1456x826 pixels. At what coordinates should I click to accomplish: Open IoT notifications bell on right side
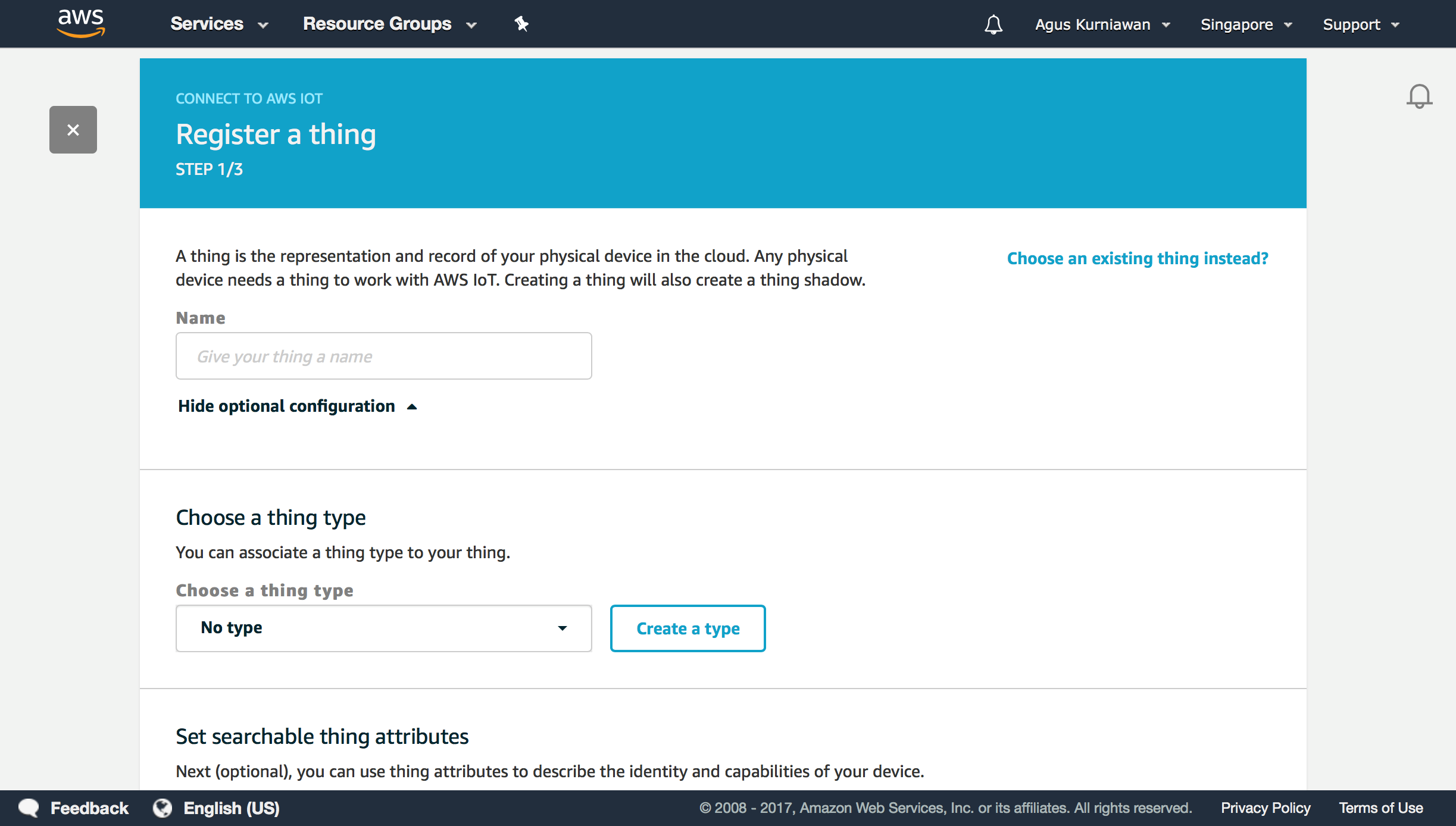pyautogui.click(x=1419, y=96)
